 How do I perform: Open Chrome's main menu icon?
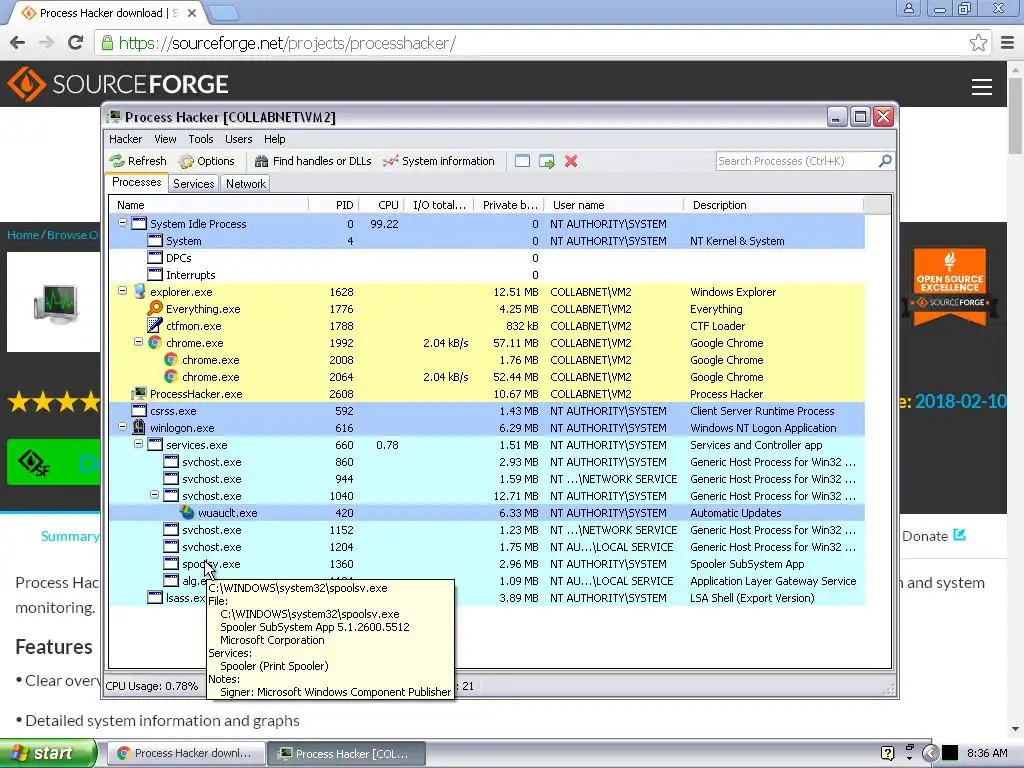[x=1007, y=43]
